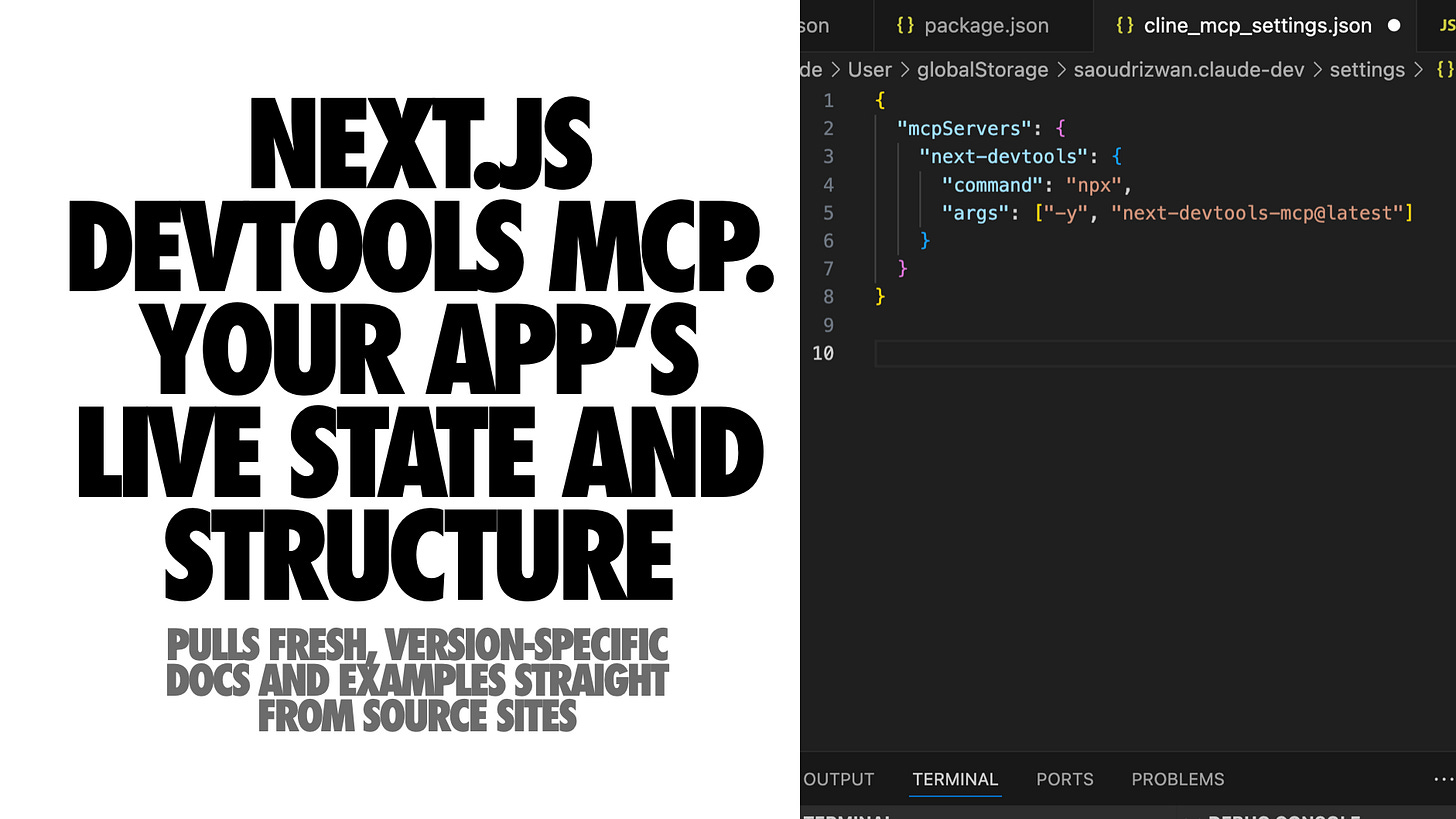
Task: Click the "next-devtools-mcp@latest" string
Action: [1256, 212]
